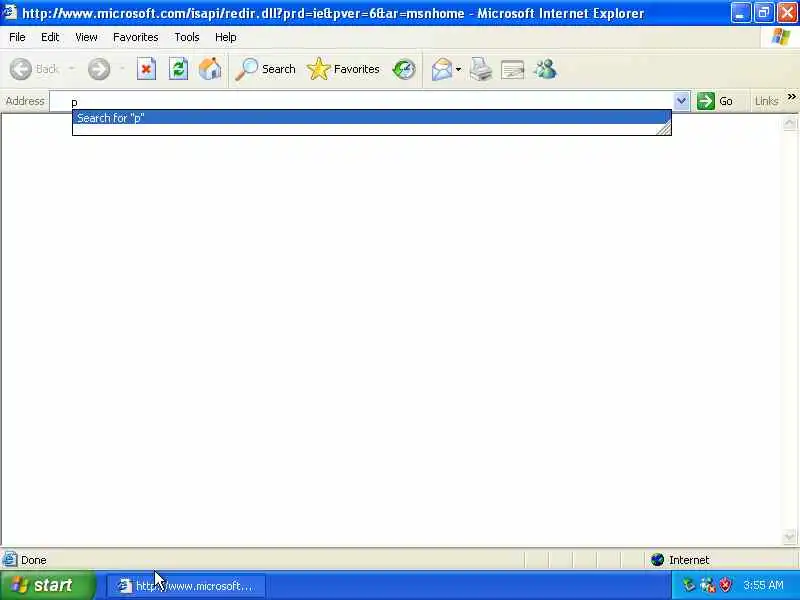Screen dimensions: 800x600
Task: Click the Mail envelope icon
Action: click(442, 69)
